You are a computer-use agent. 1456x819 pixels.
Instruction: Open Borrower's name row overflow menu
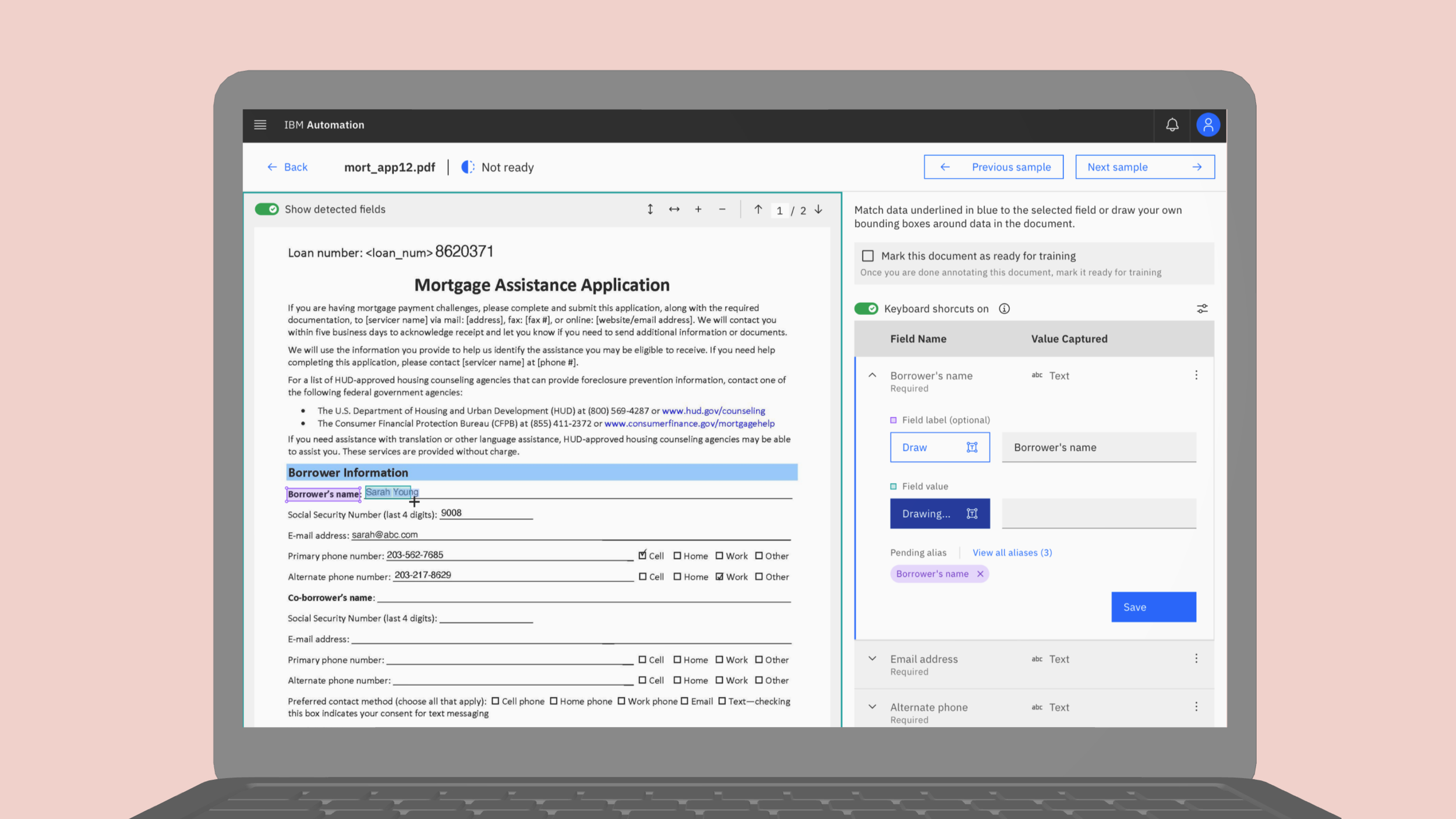click(x=1196, y=375)
